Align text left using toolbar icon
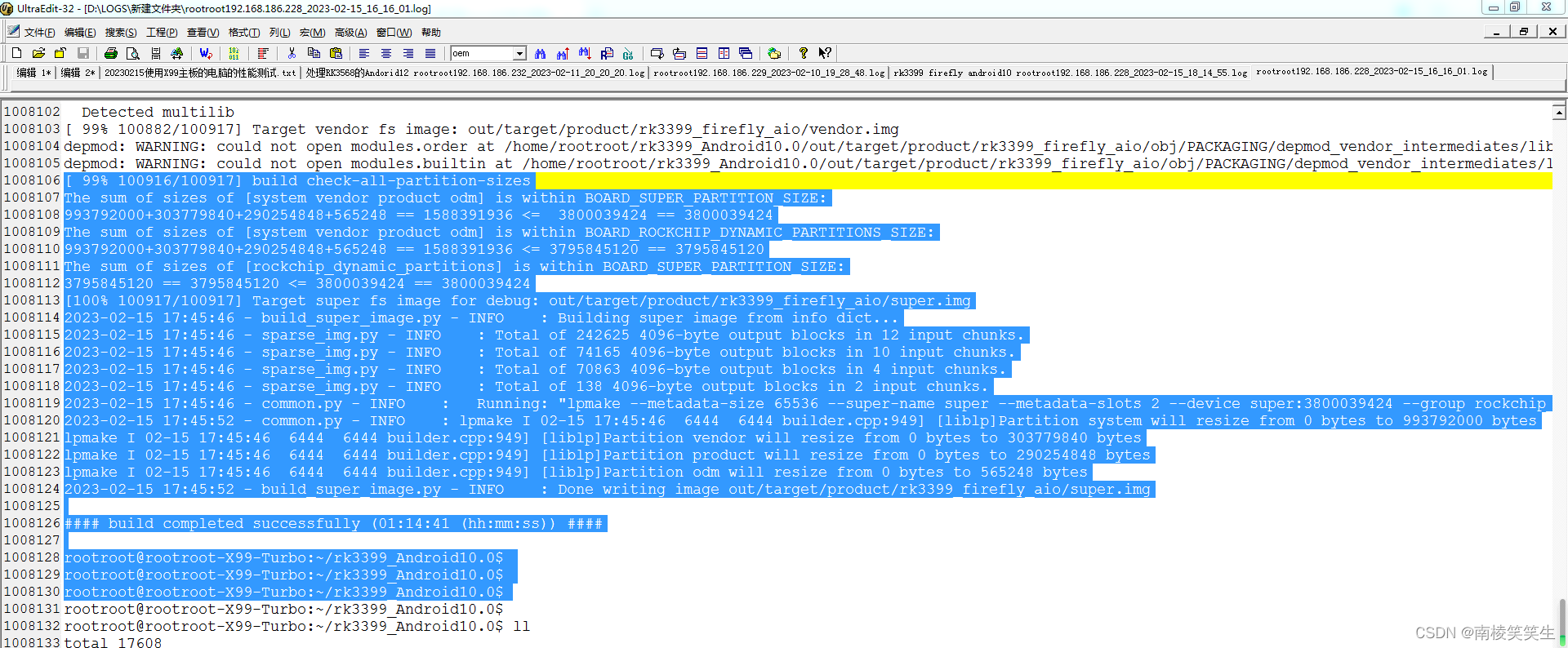Viewport: 1568px width, 648px height. [364, 53]
